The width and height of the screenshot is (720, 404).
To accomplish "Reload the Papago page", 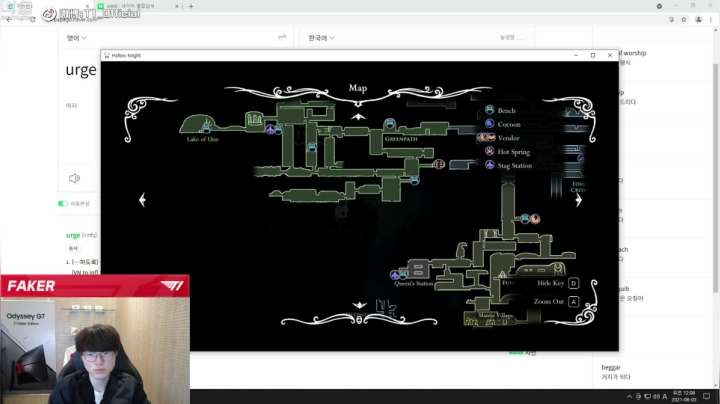I will tap(33, 19).
